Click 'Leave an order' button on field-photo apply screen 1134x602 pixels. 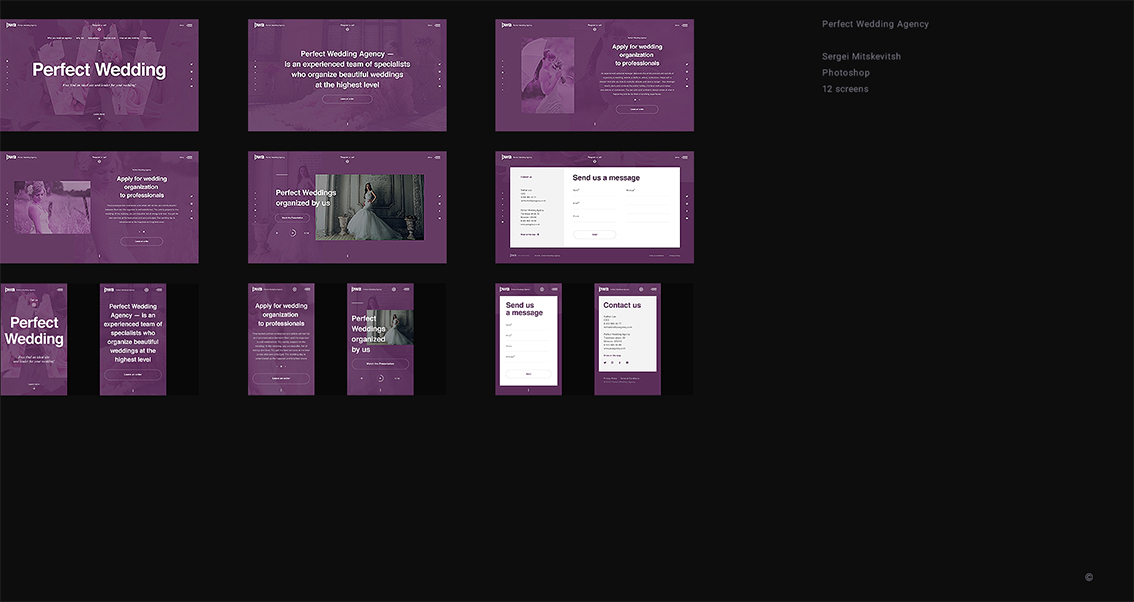(142, 242)
